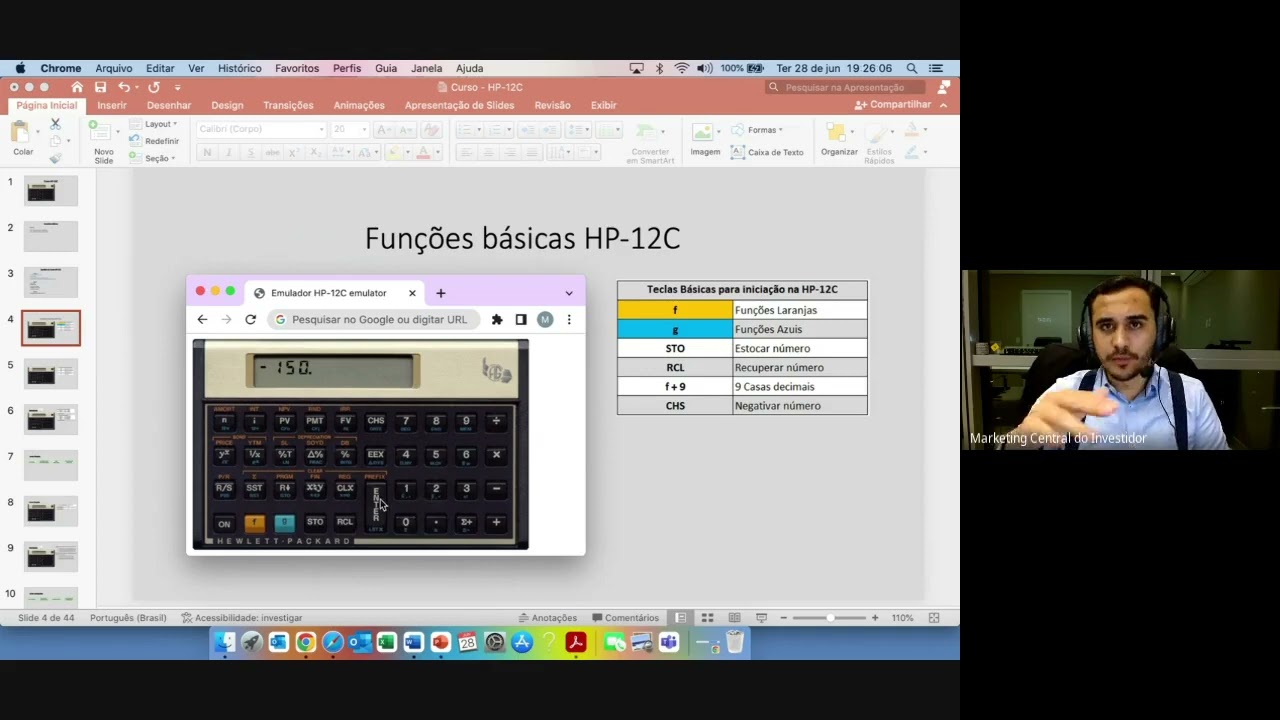Screen dimensions: 1280x720
Task: Toggle underline formatting
Action: 250,153
